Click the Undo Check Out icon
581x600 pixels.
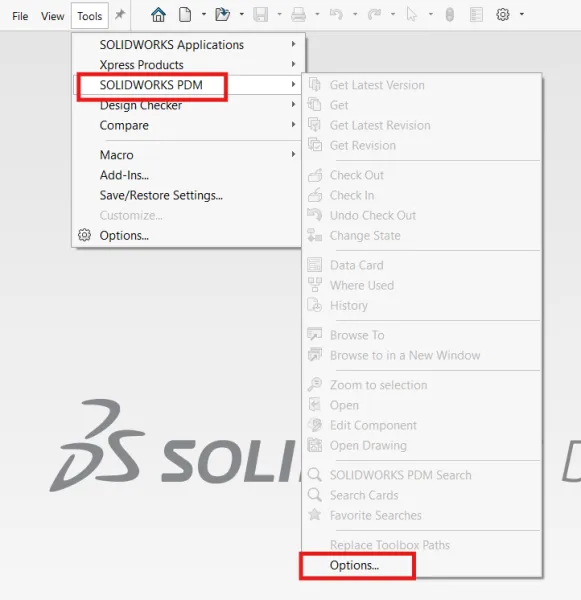click(x=315, y=215)
